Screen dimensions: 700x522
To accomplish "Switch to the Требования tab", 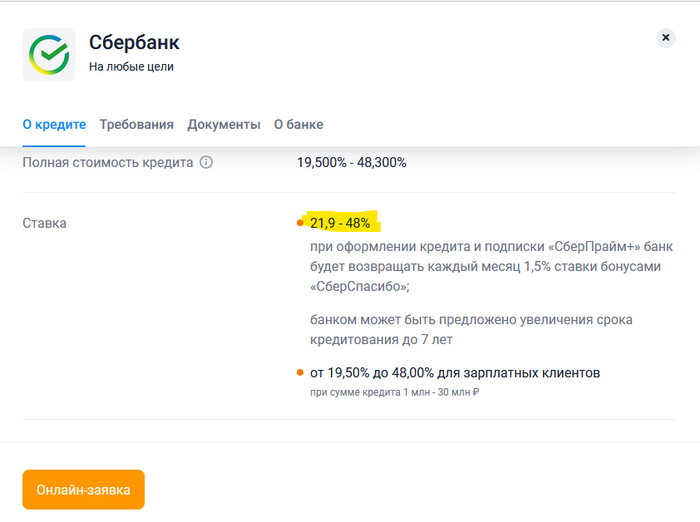I will click(x=136, y=125).
